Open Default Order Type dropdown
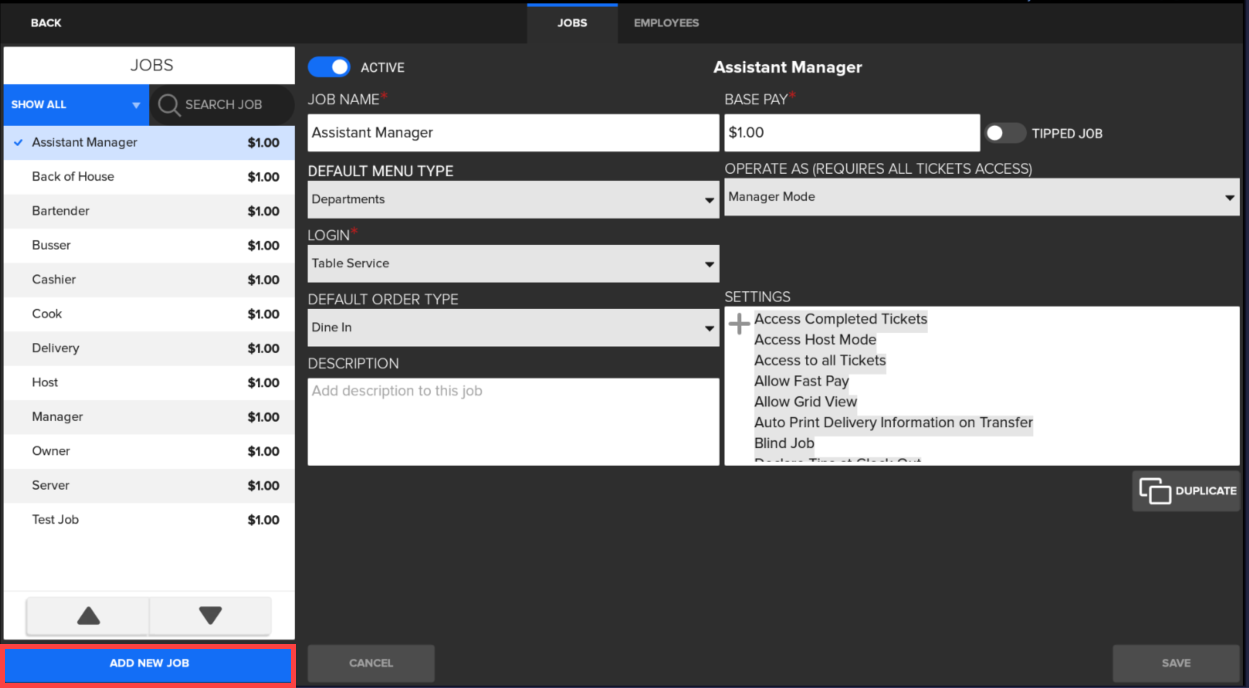The image size is (1249, 688). [513, 328]
